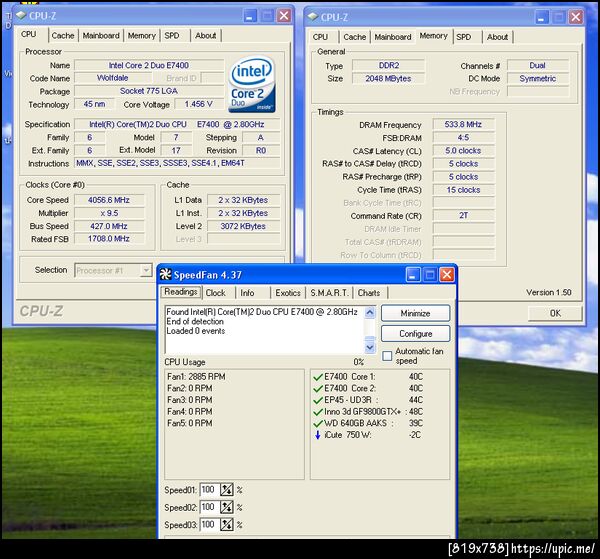This screenshot has height=559, width=600.
Task: Enable Automatic fan speed checkbox
Action: coord(387,356)
